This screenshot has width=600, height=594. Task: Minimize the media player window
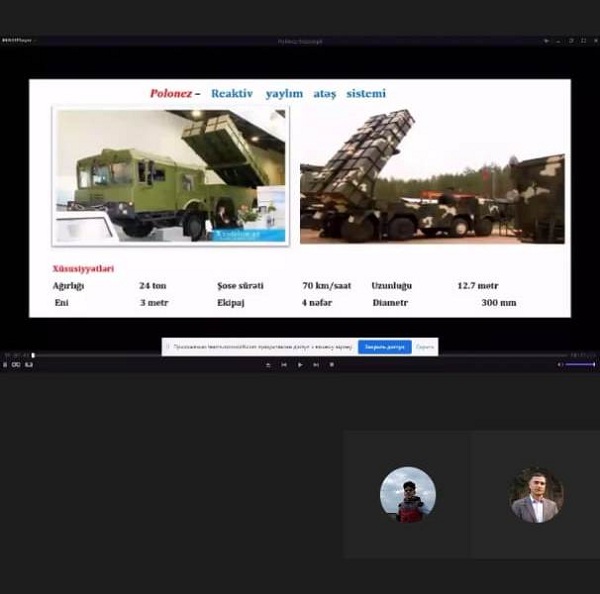tap(558, 41)
